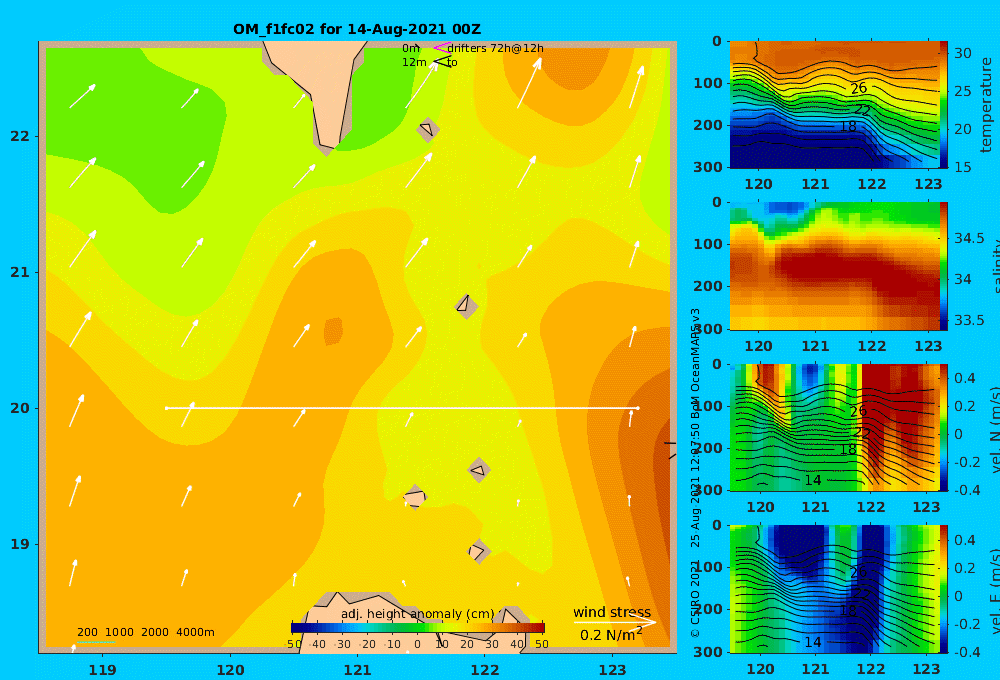
Task: Select the 'drifters 72h@12h' legend text
Action: pyautogui.click(x=496, y=48)
